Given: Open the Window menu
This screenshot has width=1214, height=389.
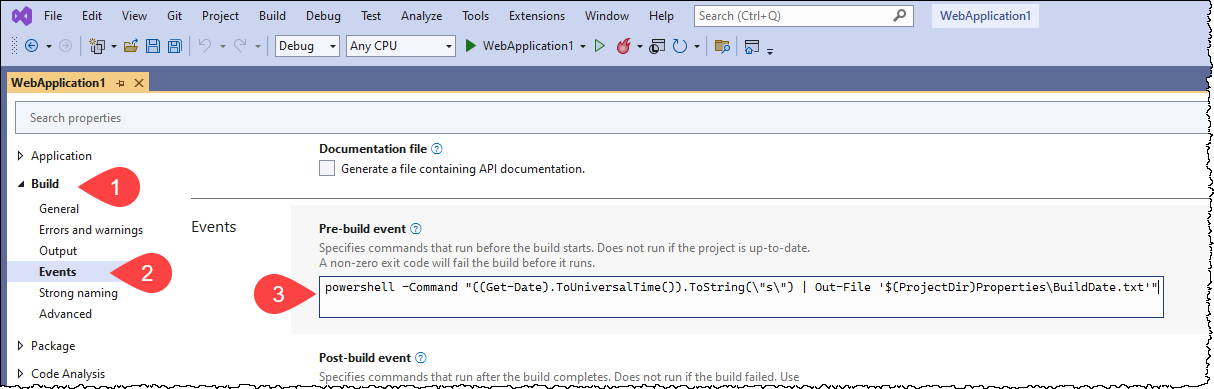Looking at the screenshot, I should (x=607, y=16).
